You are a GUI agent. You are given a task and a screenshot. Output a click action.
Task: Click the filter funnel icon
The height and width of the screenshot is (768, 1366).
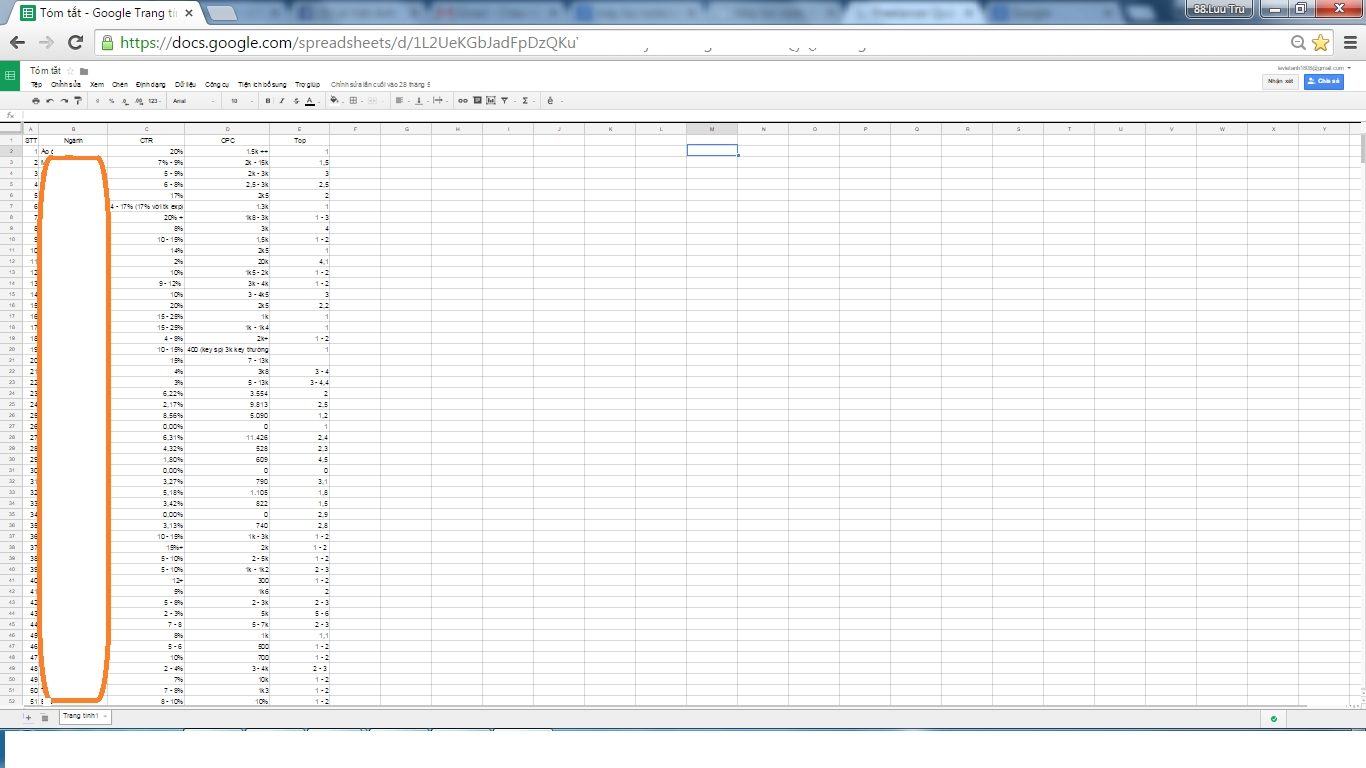(x=504, y=101)
